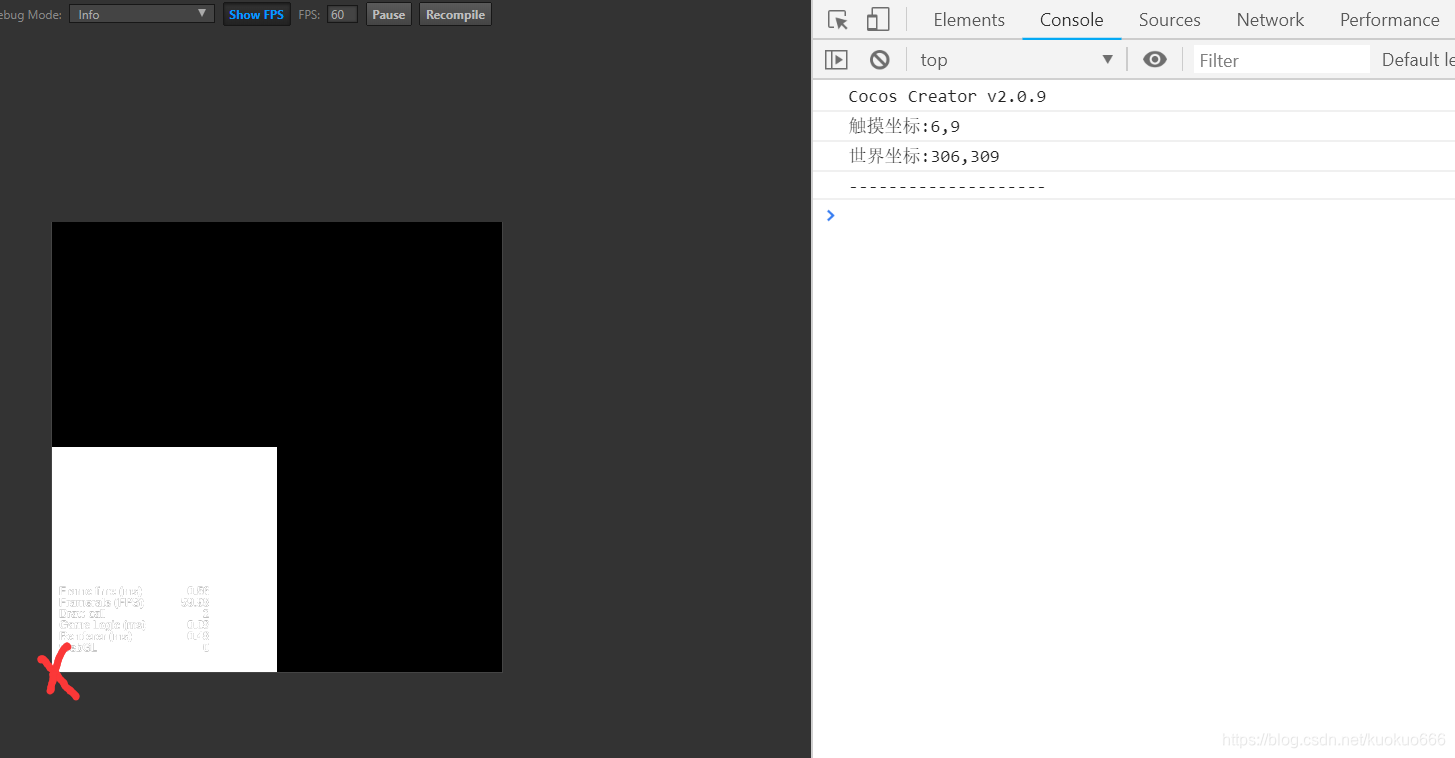Open the top execution context dropdown

coord(1016,60)
